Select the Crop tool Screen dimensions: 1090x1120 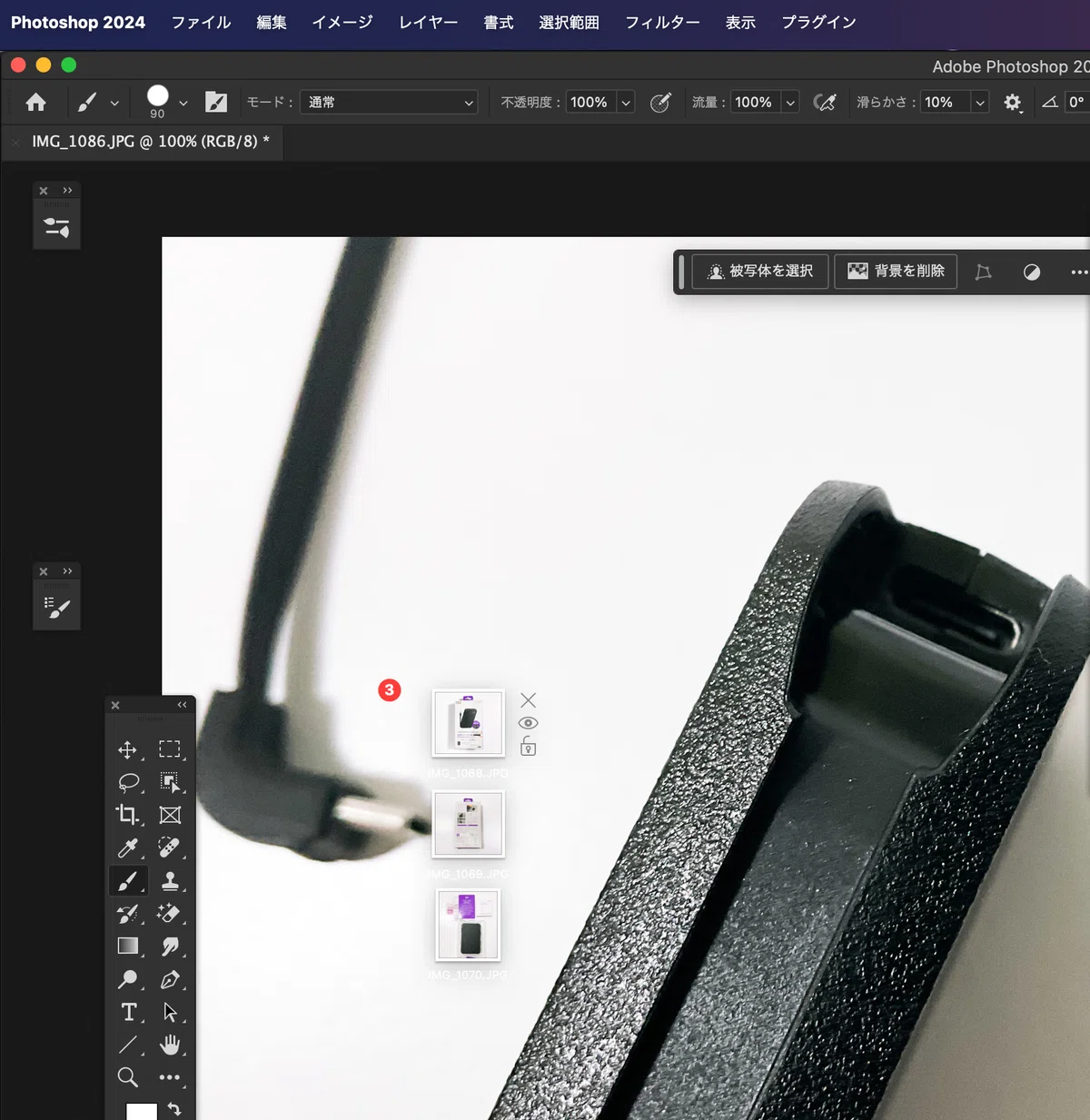coord(127,815)
